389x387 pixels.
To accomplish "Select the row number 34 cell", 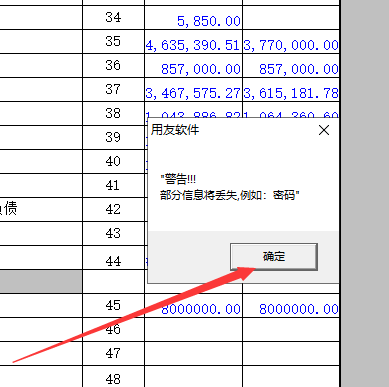I will (x=113, y=18).
